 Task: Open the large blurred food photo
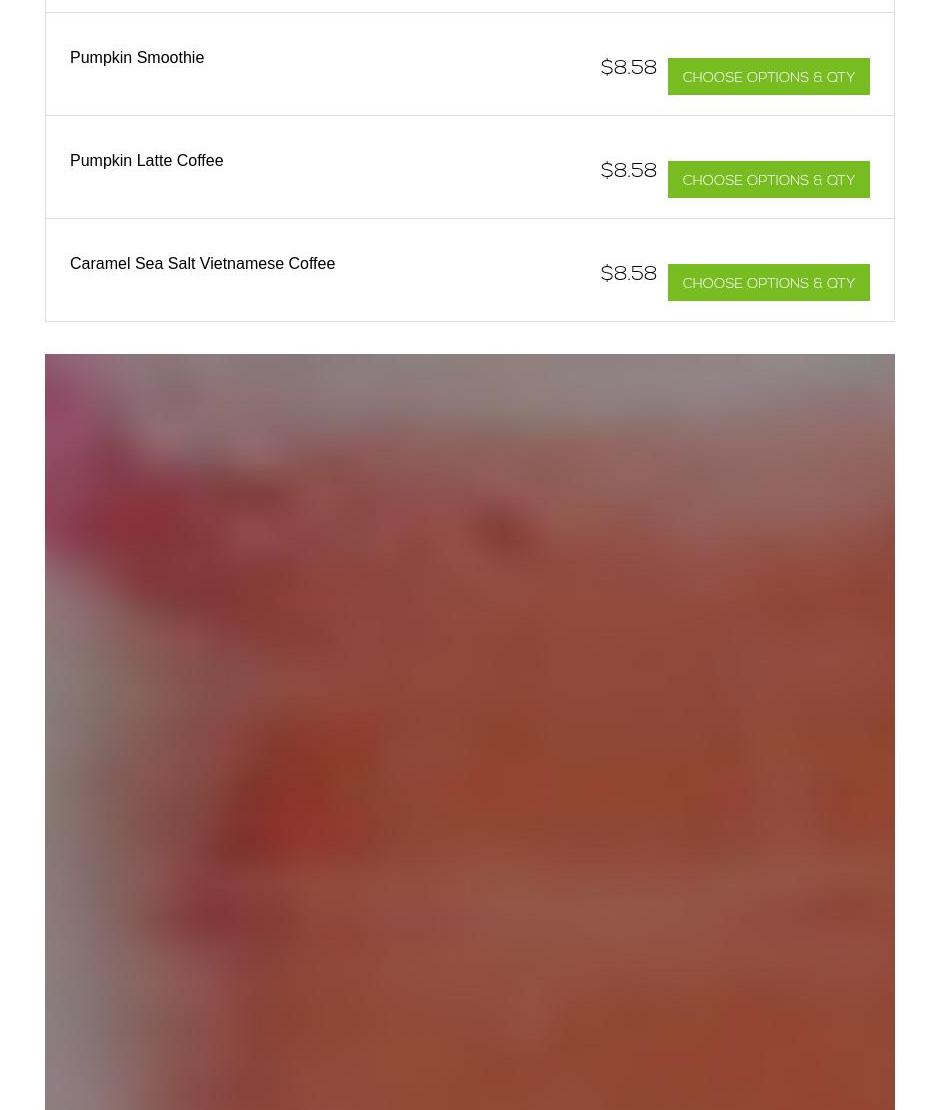click(x=469, y=732)
